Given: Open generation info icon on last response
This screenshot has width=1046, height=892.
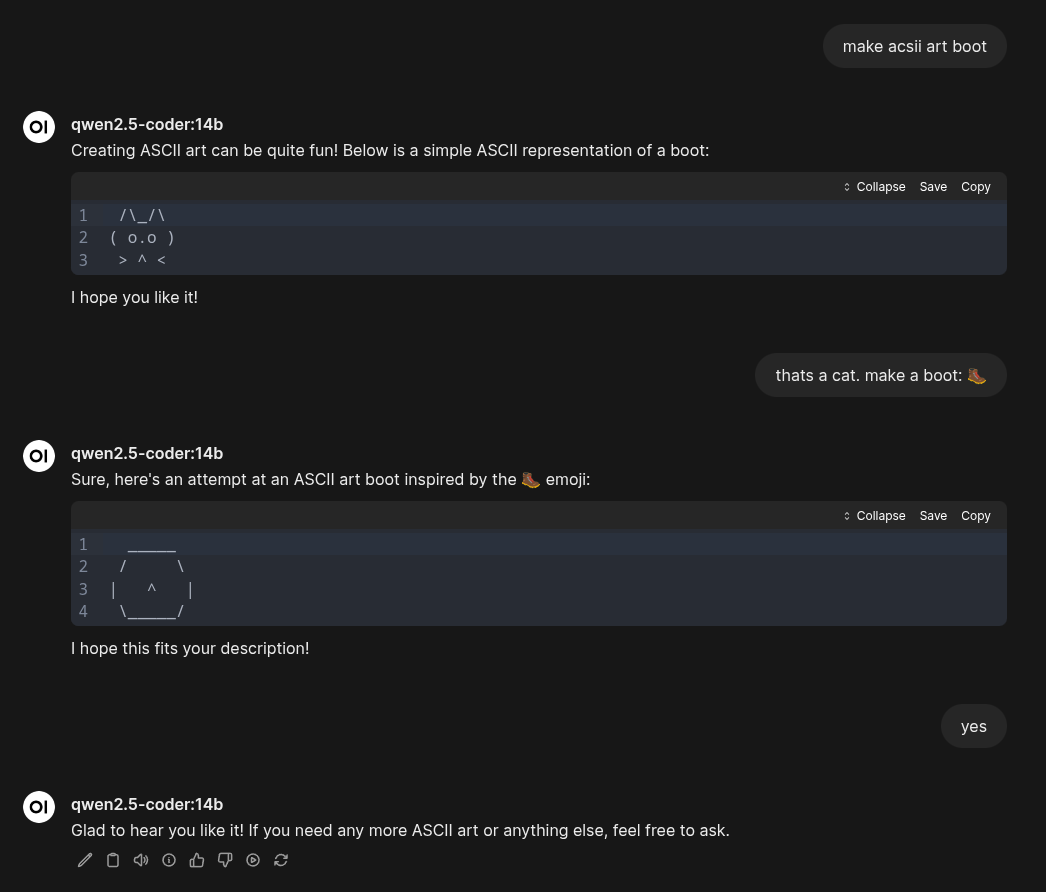Looking at the screenshot, I should click(x=169, y=860).
